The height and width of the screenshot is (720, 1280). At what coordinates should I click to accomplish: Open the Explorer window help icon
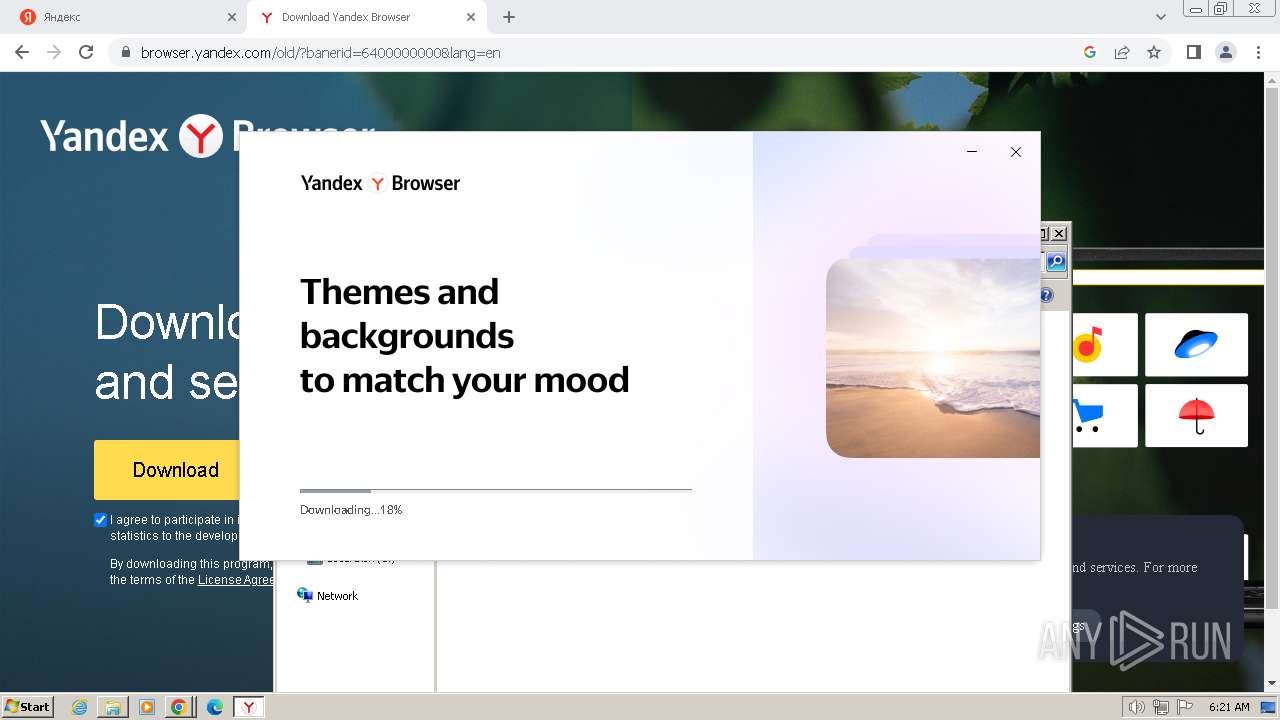(1047, 295)
